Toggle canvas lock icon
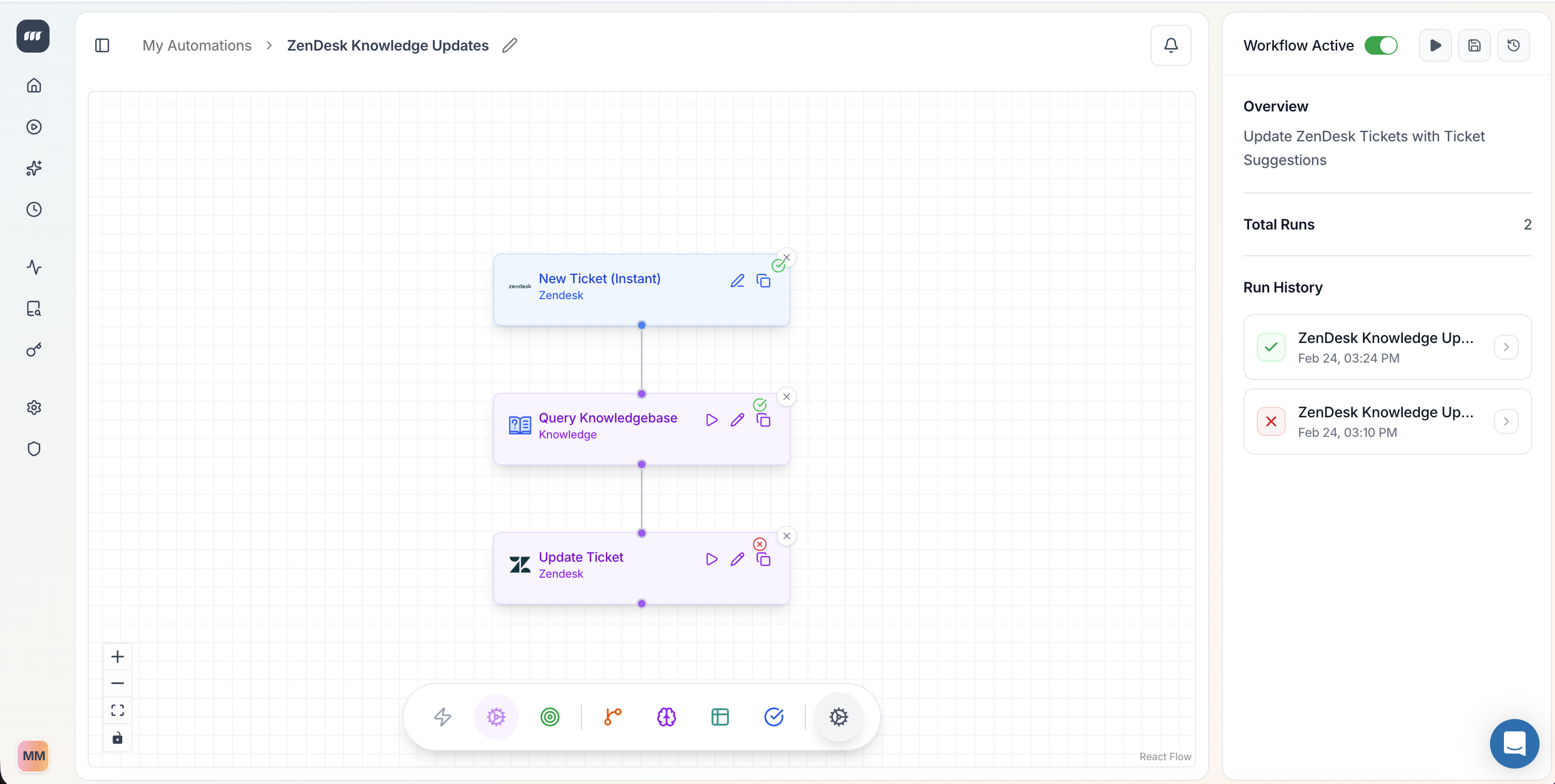 (117, 738)
